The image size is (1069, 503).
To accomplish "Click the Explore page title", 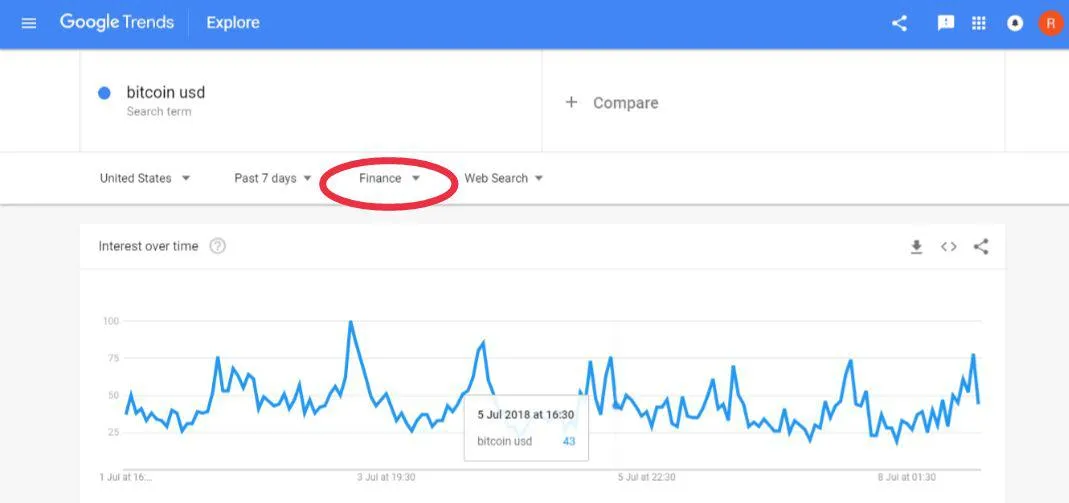I will (233, 22).
